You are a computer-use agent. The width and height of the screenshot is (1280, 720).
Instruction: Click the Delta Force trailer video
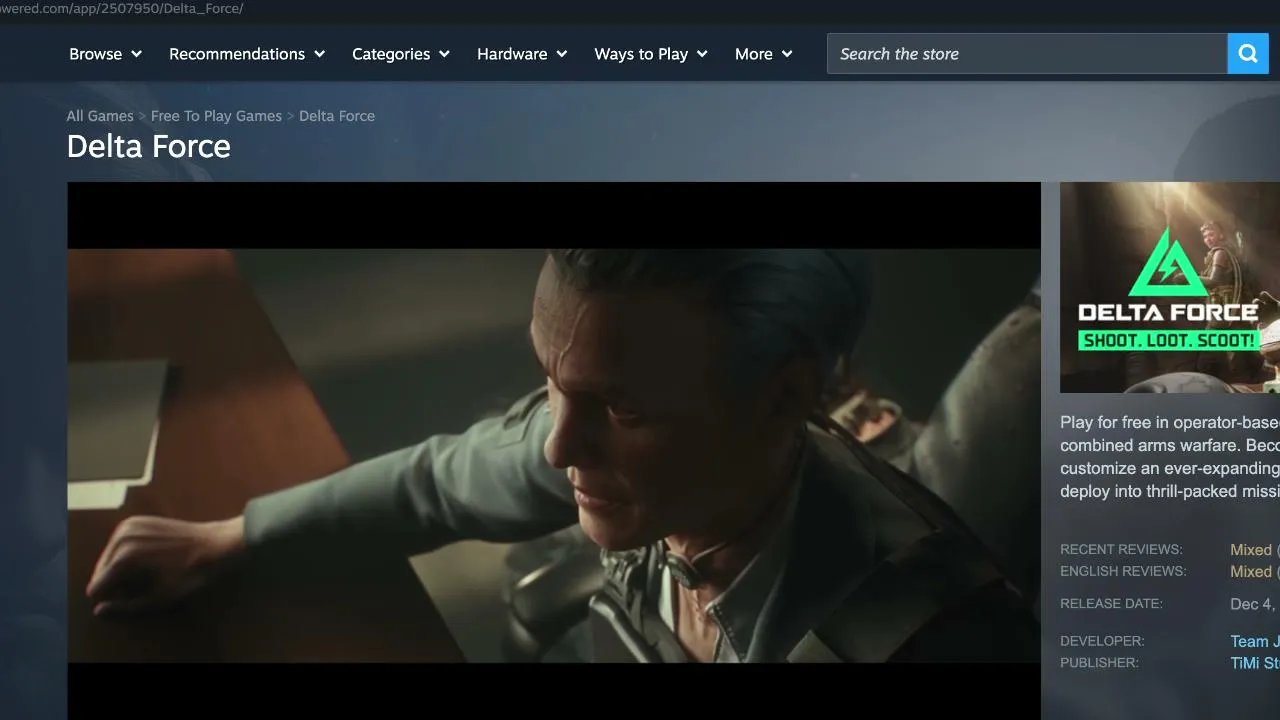click(x=554, y=451)
